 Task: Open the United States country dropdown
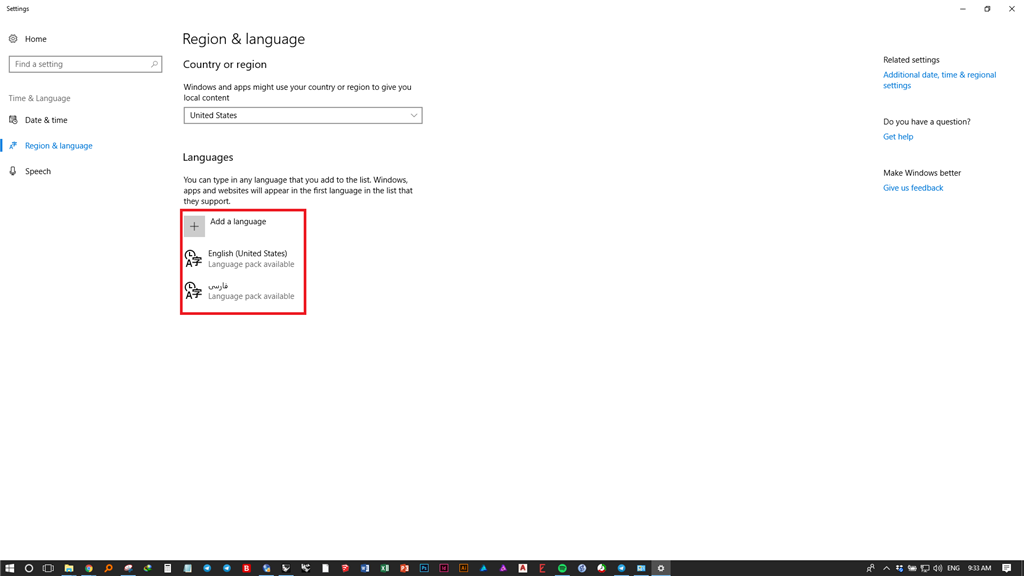[x=302, y=116]
